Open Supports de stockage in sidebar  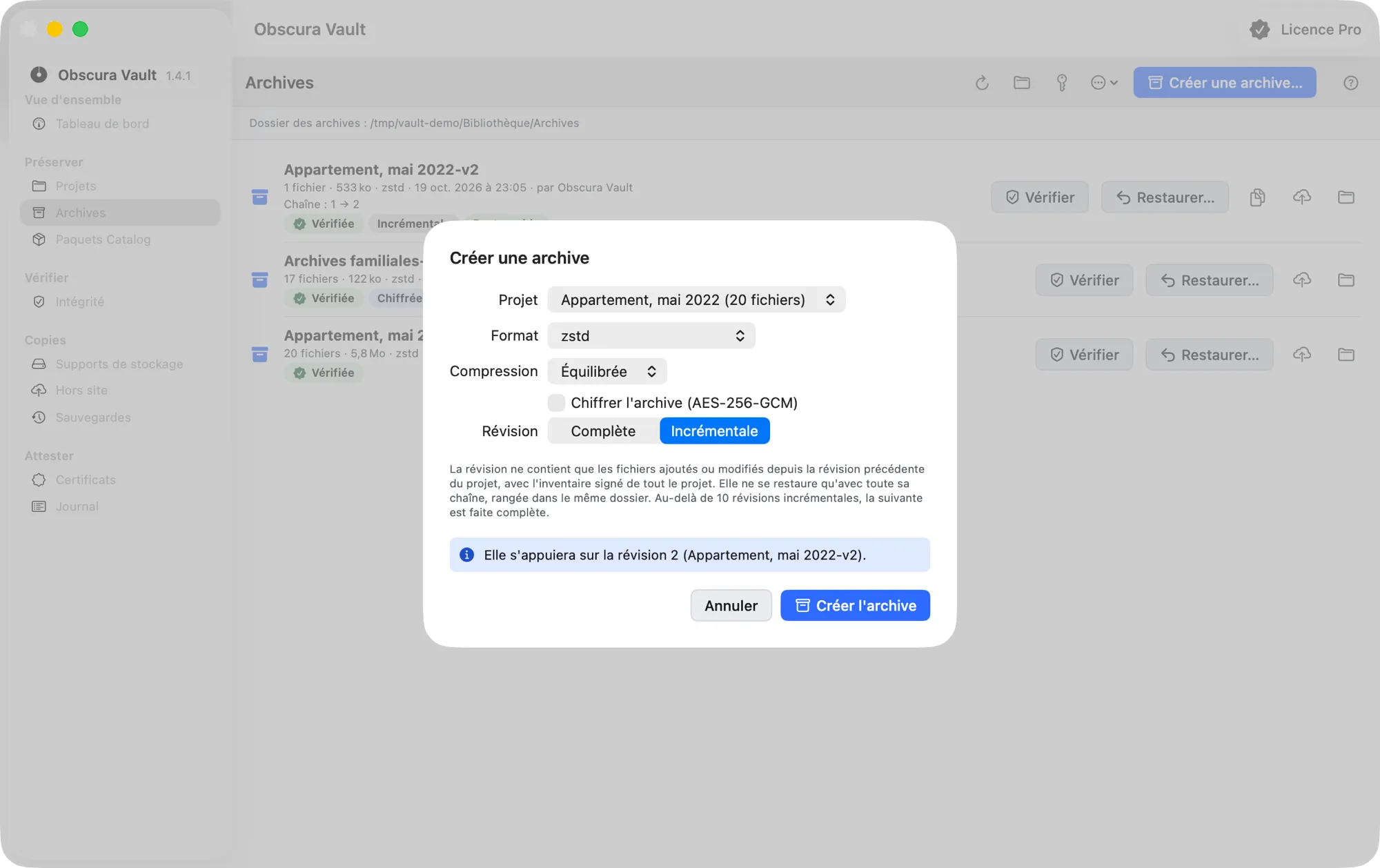[x=120, y=364]
